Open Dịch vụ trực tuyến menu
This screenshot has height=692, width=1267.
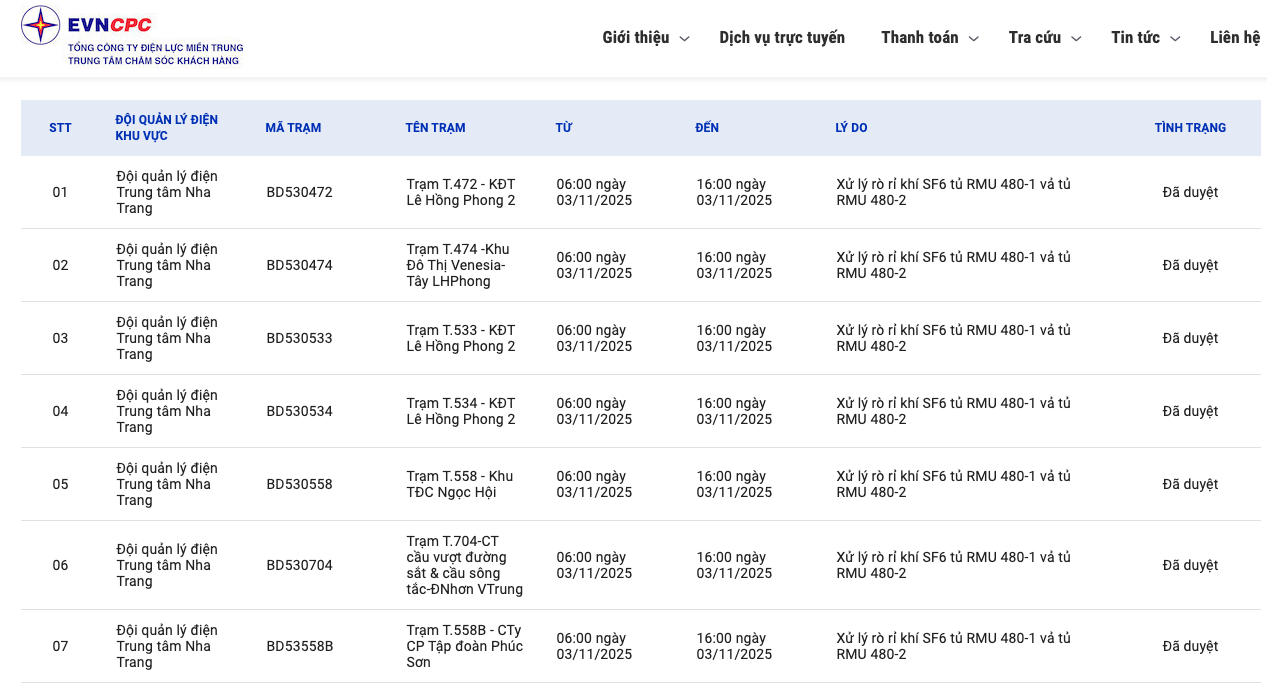pyautogui.click(x=781, y=38)
